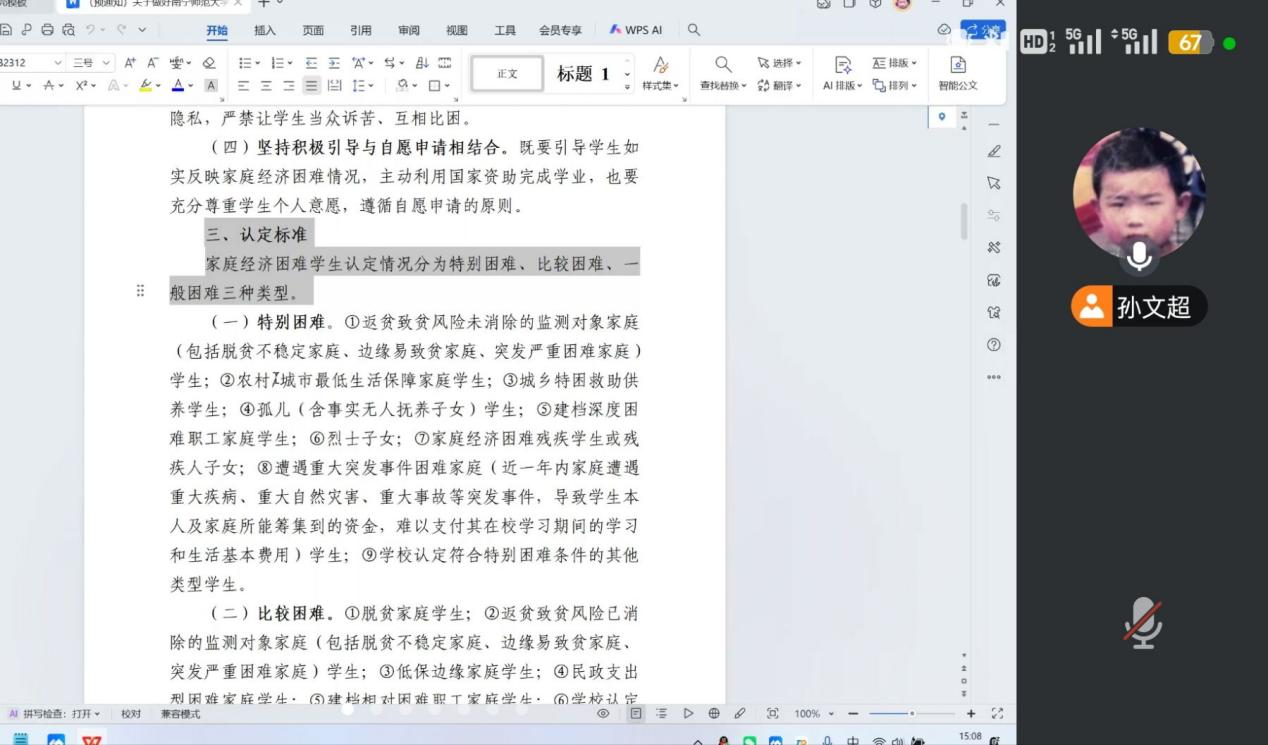Open the 智能公文 tool
The image size is (1268, 745).
tap(957, 72)
